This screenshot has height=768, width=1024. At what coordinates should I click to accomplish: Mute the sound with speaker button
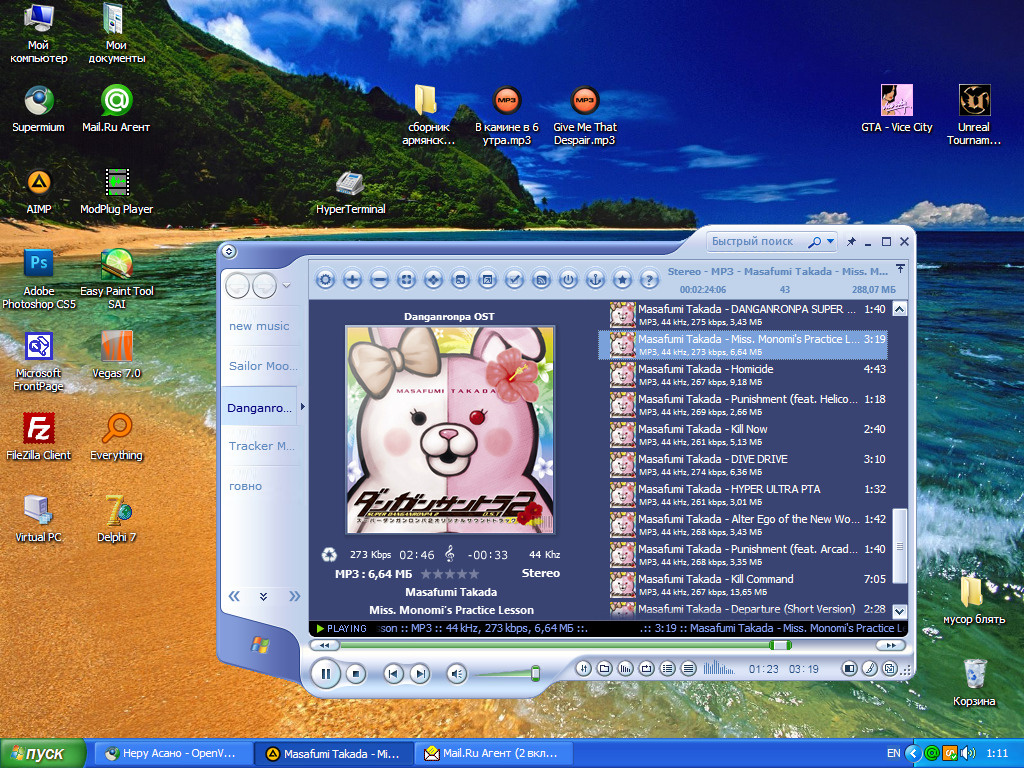pyautogui.click(x=456, y=673)
